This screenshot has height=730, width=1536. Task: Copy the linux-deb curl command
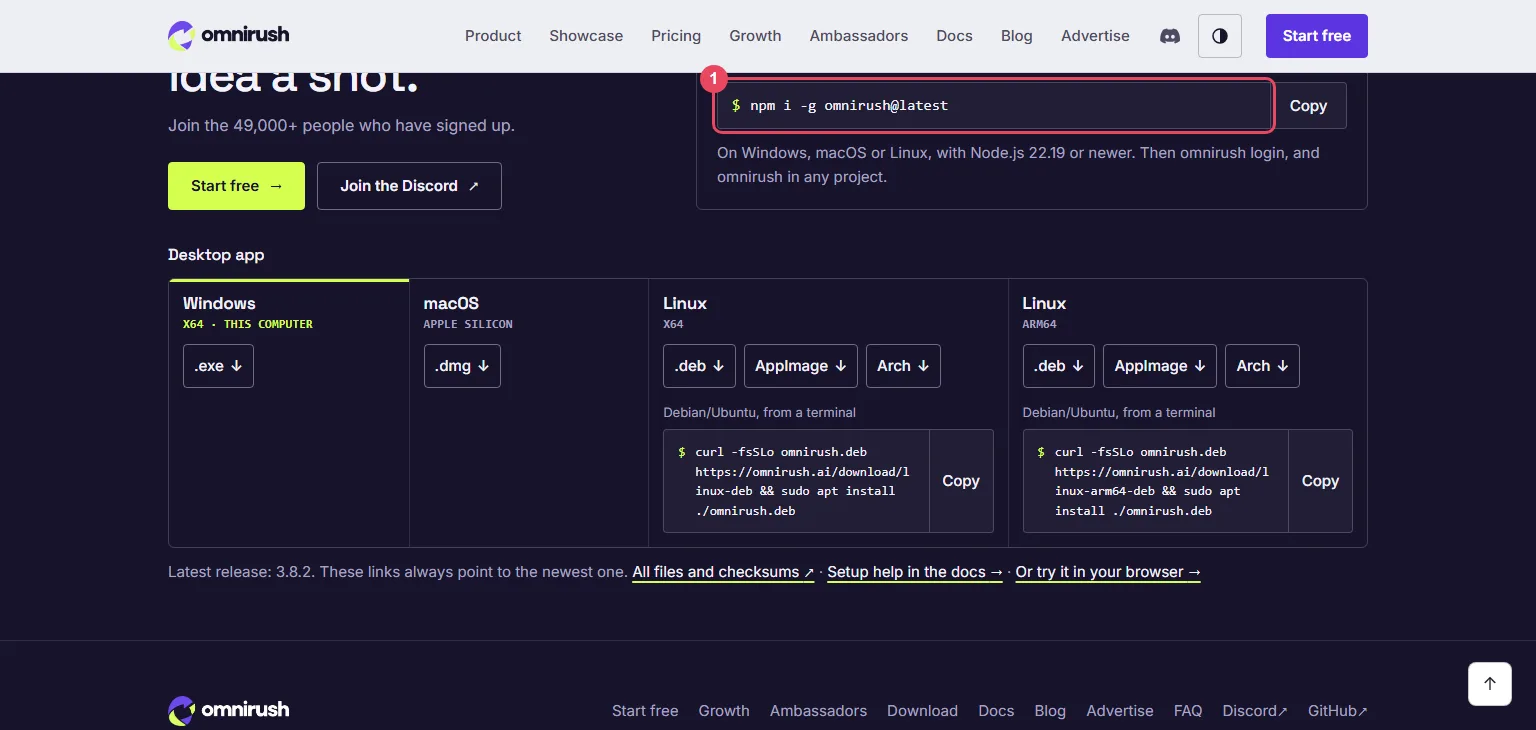pos(961,481)
